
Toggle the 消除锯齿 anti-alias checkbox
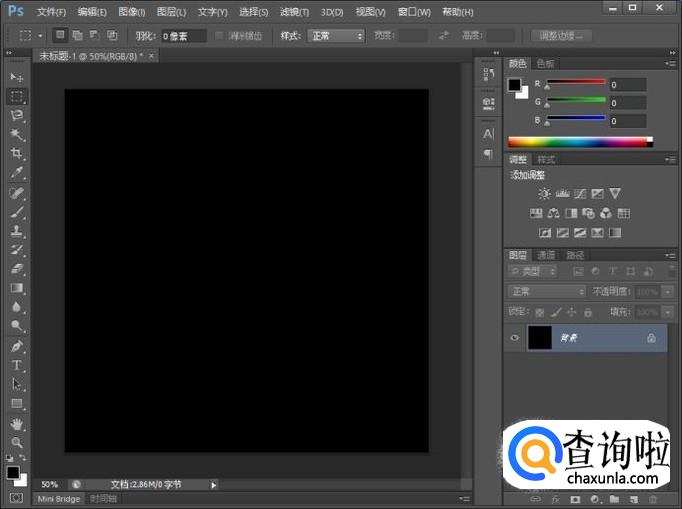220,36
